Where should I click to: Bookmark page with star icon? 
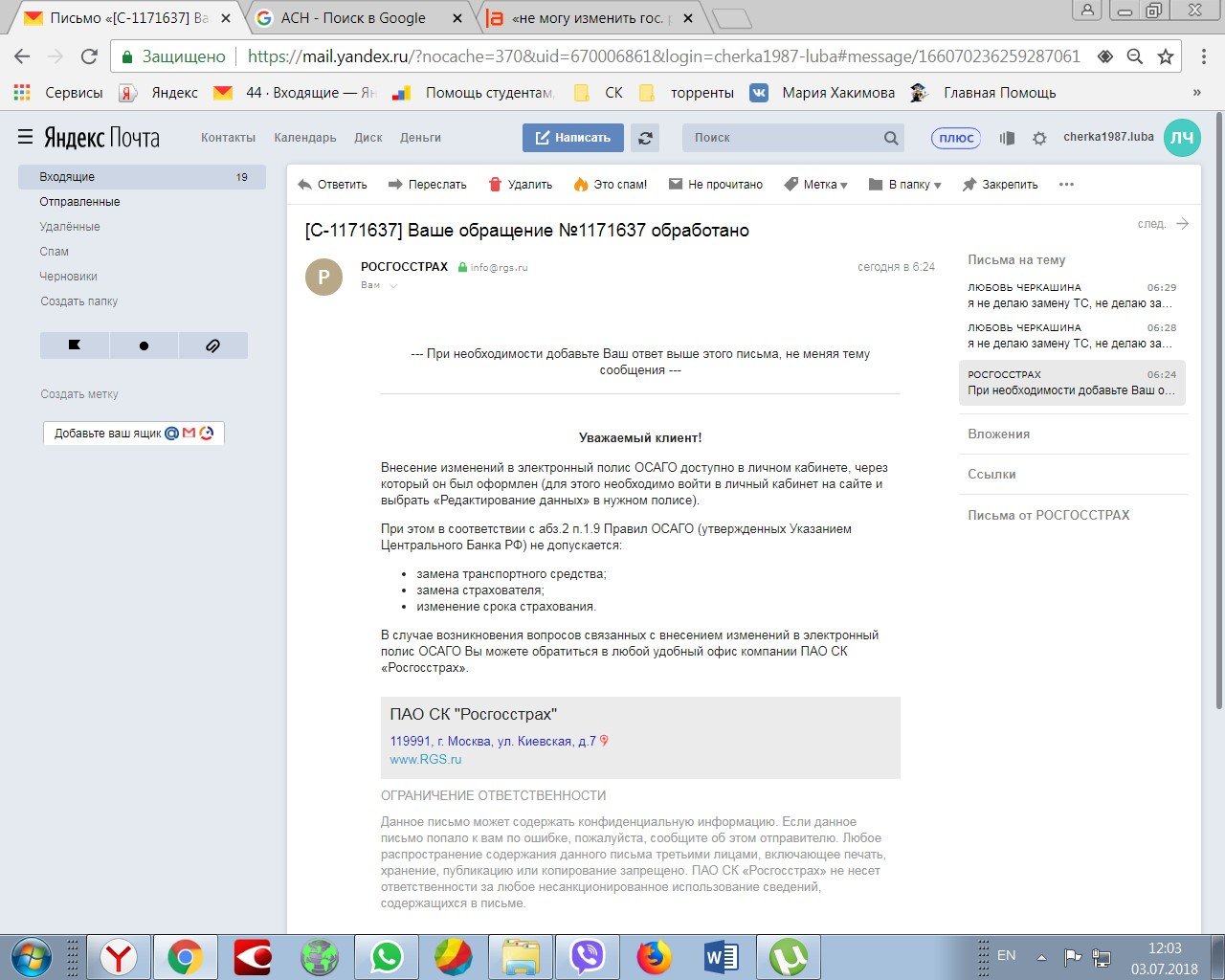click(1166, 56)
